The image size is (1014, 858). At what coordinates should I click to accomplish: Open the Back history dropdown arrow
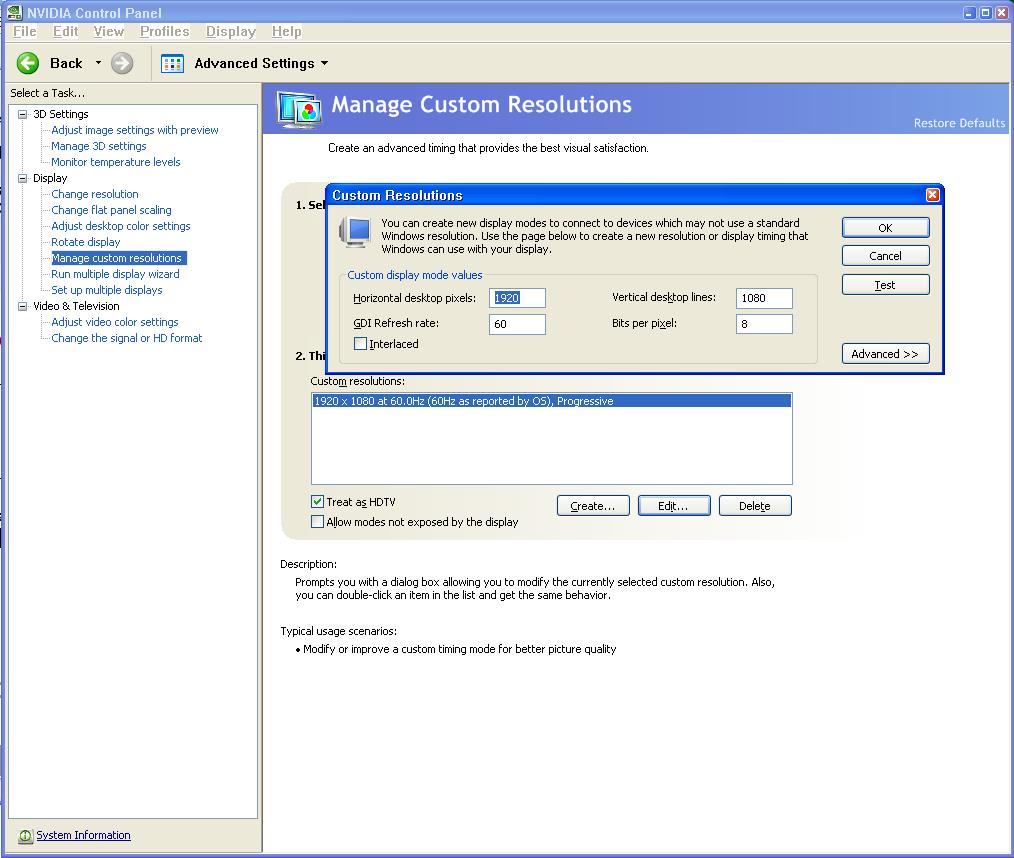click(98, 63)
